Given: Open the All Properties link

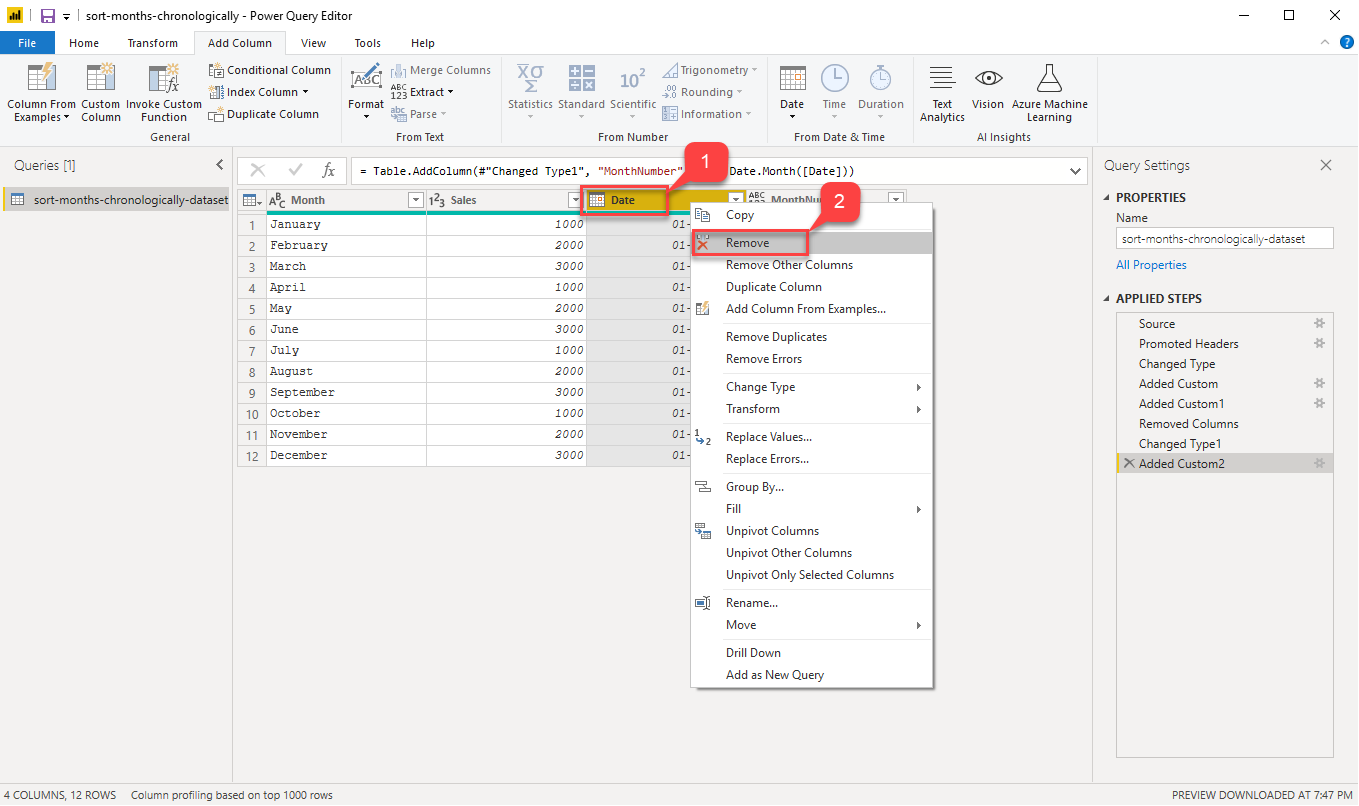Looking at the screenshot, I should point(1151,265).
